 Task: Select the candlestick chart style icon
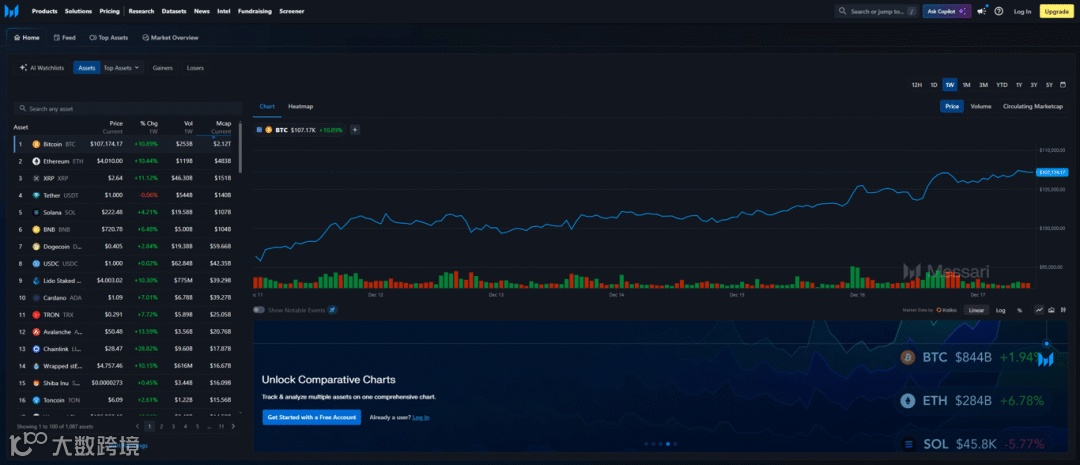(x=1063, y=310)
